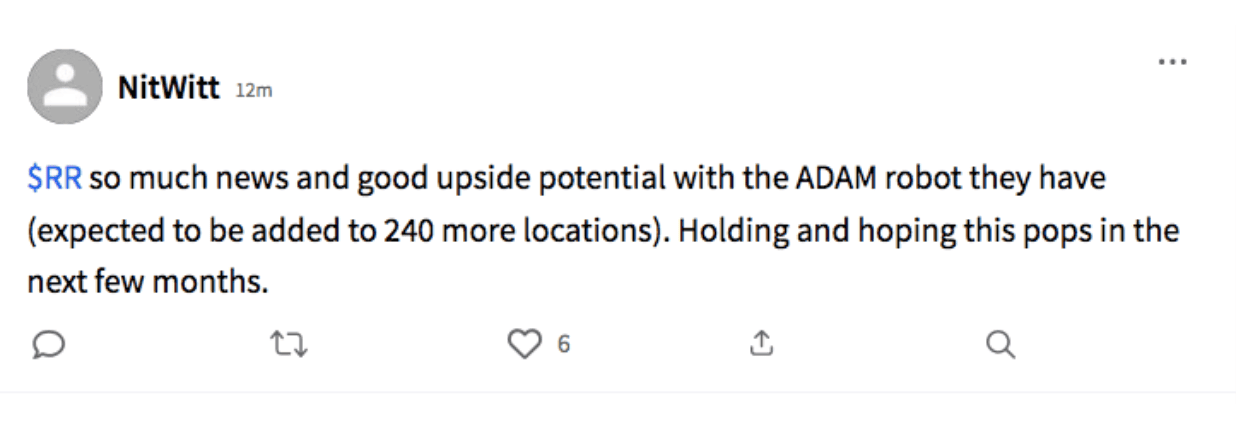Open NitWitt's gray profile avatar
The height and width of the screenshot is (430, 1236).
tap(66, 86)
